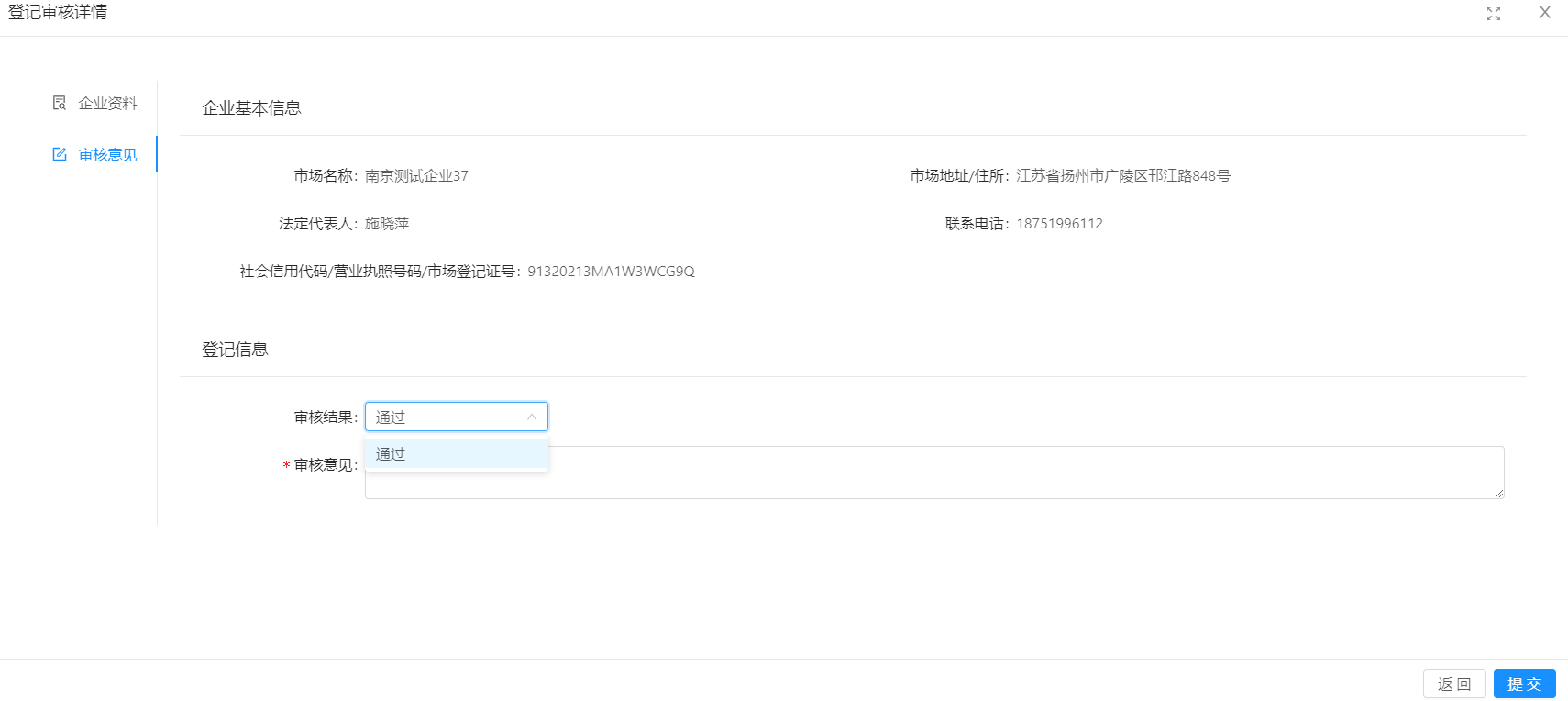The image size is (1568, 701).
Task: Select the 审核意见 sidebar tab
Action: (106, 155)
